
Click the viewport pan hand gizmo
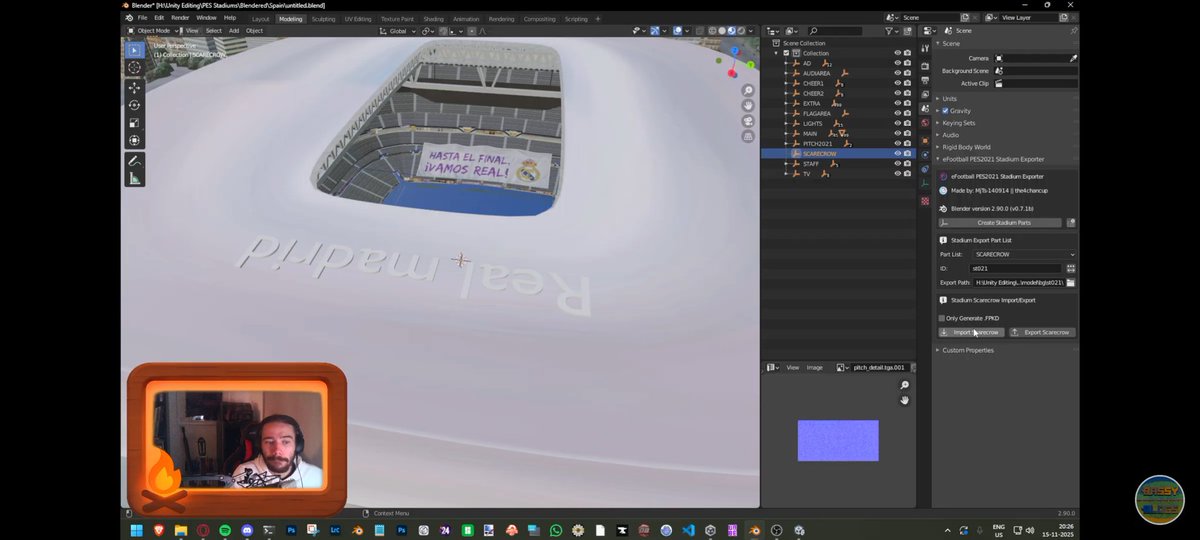point(748,105)
